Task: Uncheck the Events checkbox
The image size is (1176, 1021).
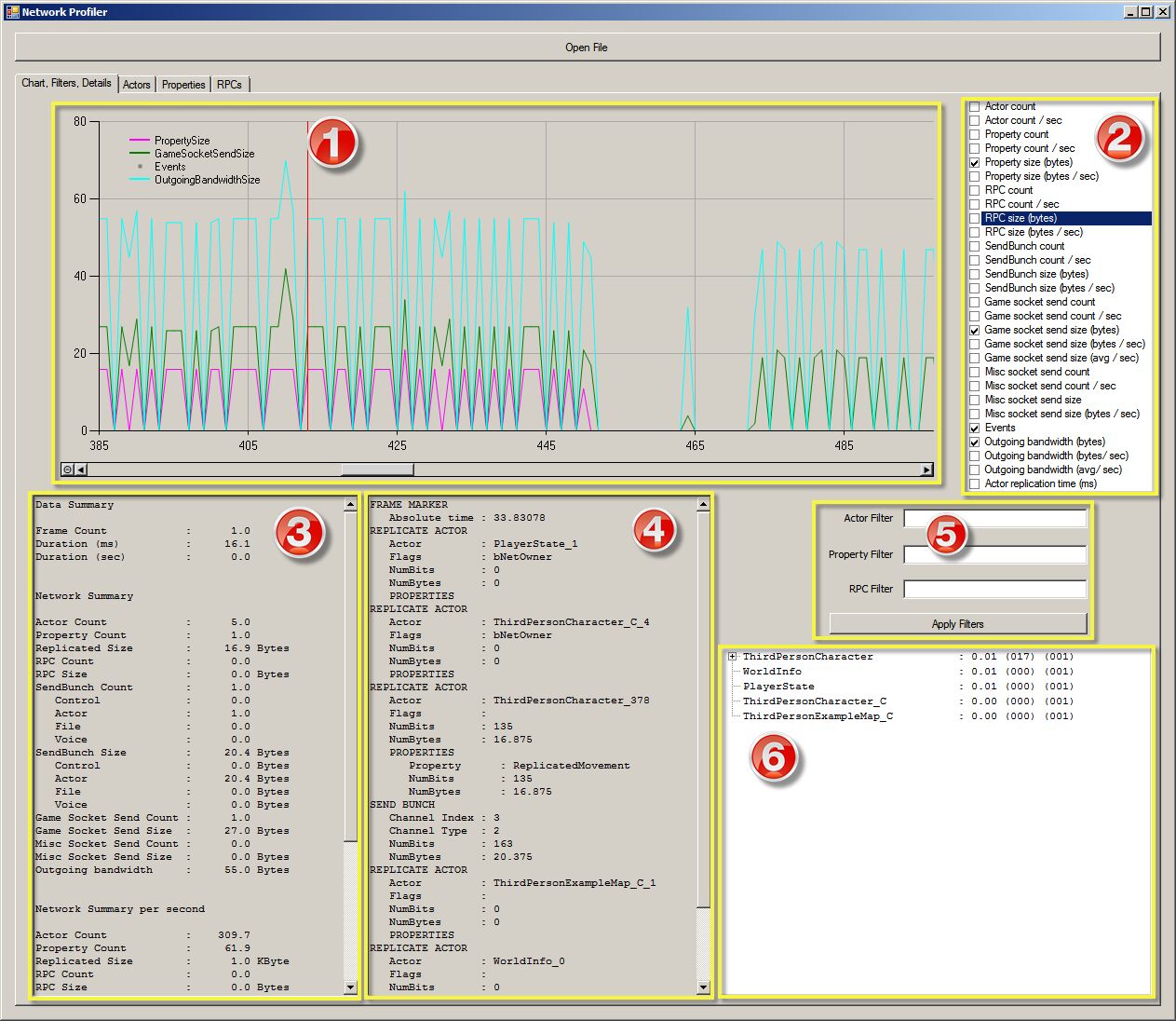Action: tap(974, 428)
